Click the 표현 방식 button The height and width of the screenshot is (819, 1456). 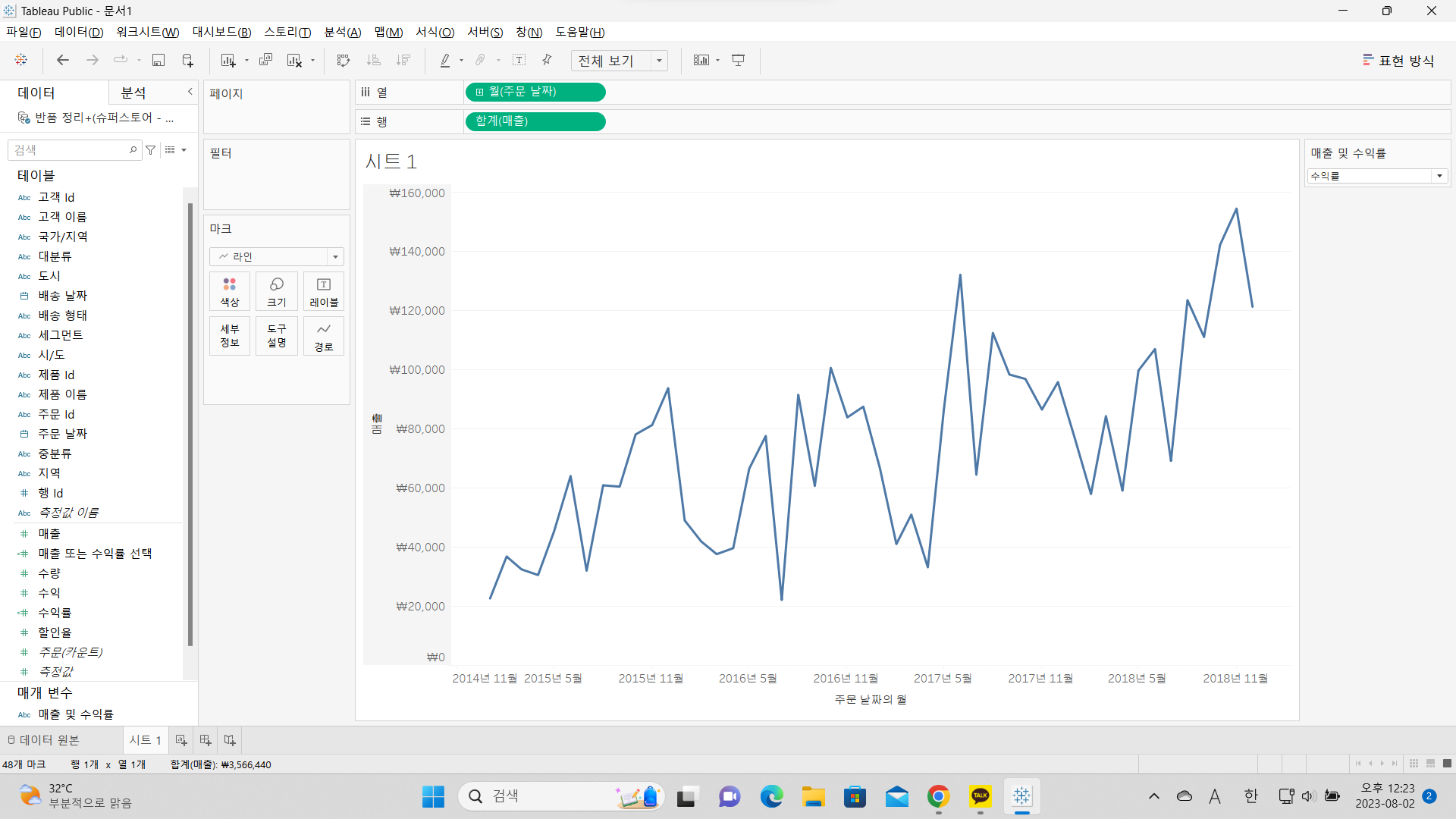pos(1398,61)
